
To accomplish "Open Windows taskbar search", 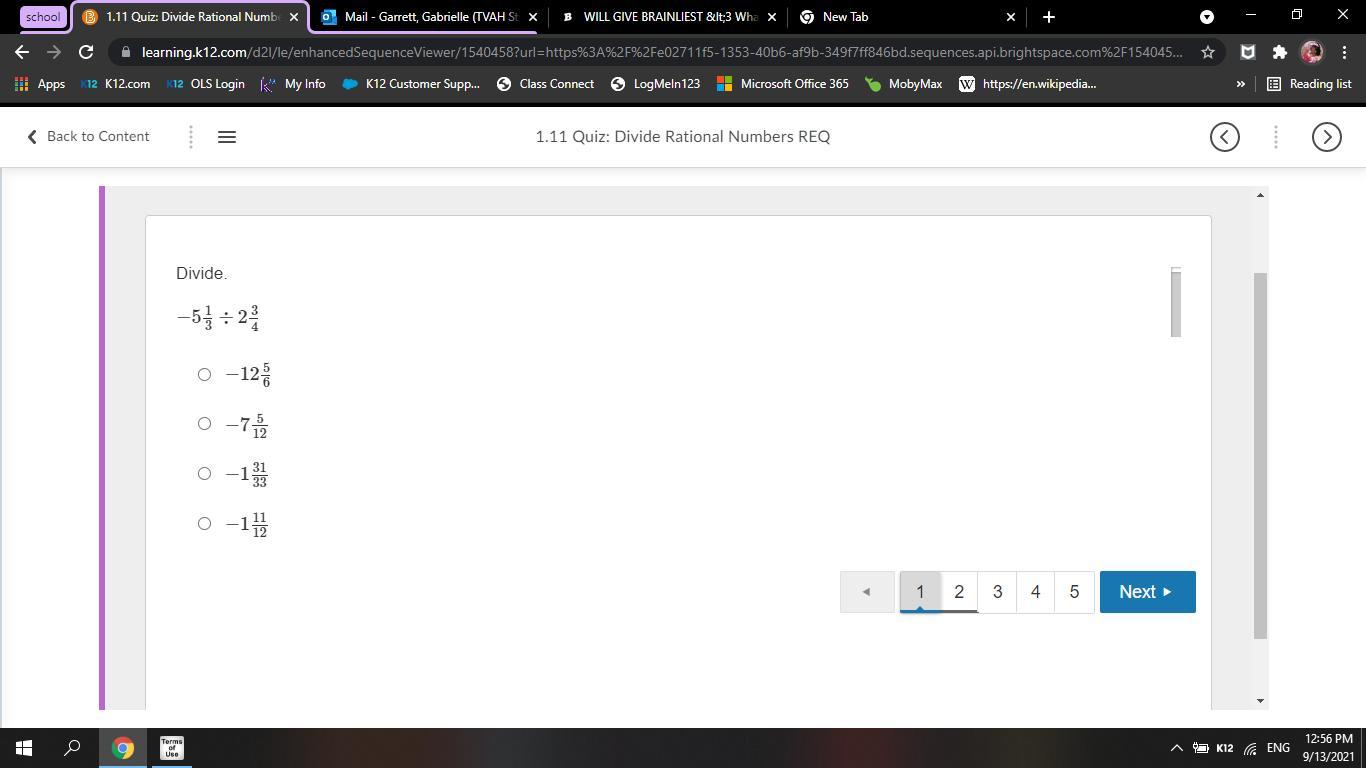I will (x=73, y=748).
